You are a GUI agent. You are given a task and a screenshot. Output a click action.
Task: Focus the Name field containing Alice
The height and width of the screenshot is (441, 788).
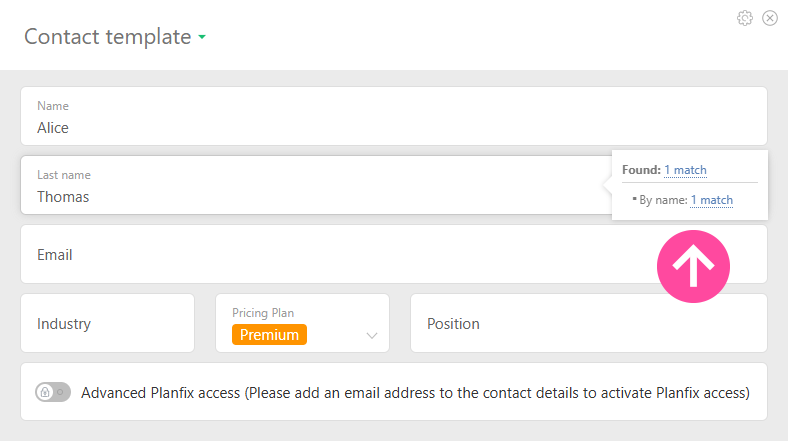click(x=300, y=127)
